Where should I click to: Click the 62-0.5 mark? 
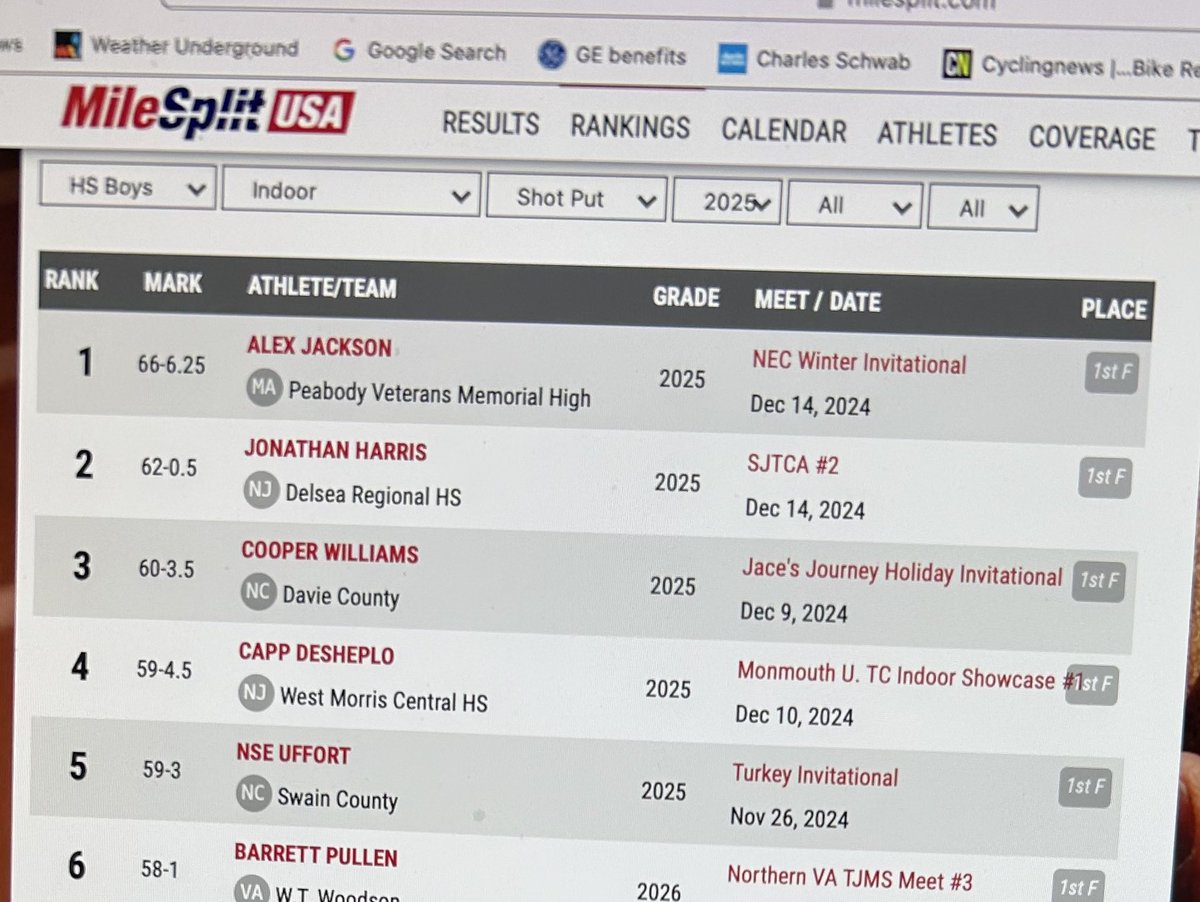[167, 467]
